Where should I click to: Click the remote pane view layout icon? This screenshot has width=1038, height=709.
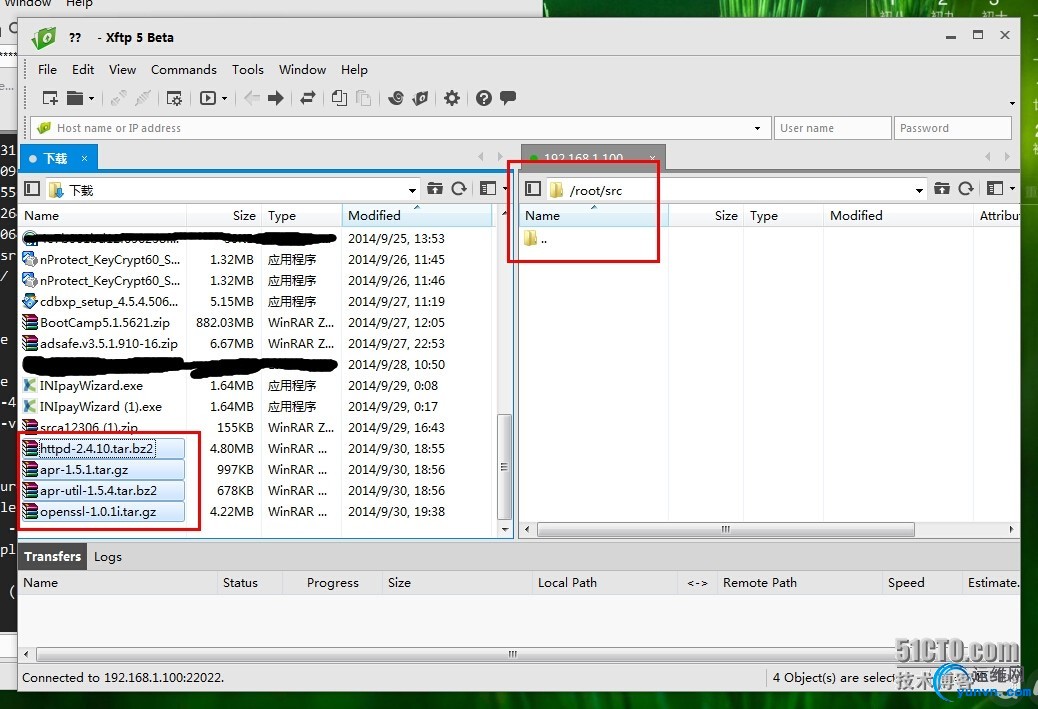(995, 189)
